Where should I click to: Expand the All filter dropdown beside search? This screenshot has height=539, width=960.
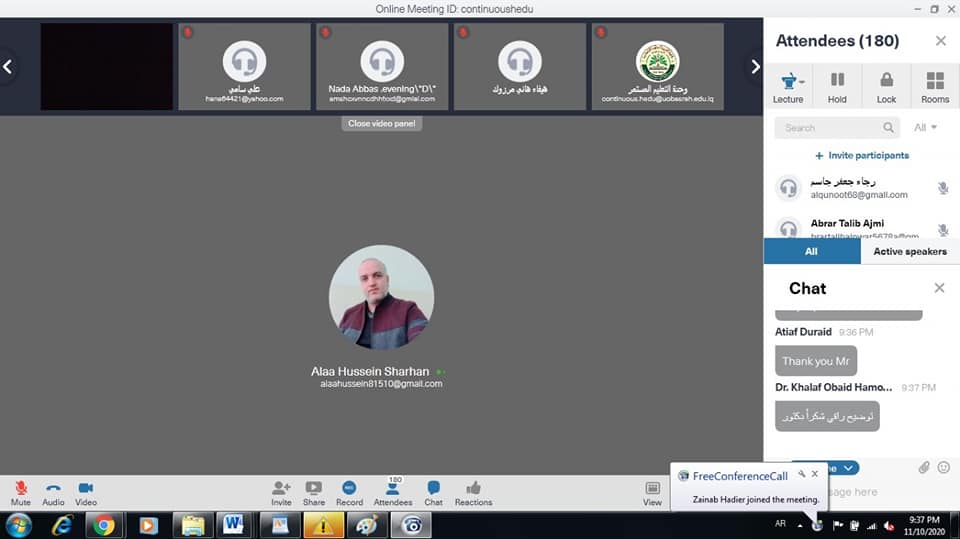pos(925,128)
